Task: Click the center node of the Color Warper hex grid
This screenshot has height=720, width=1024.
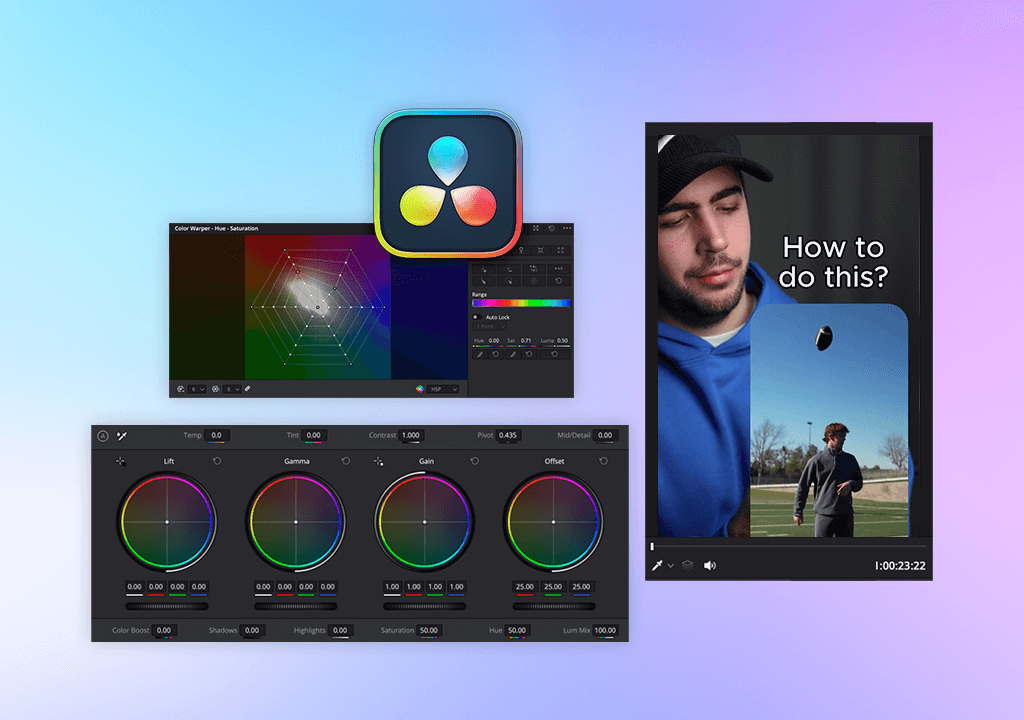Action: click(x=318, y=307)
